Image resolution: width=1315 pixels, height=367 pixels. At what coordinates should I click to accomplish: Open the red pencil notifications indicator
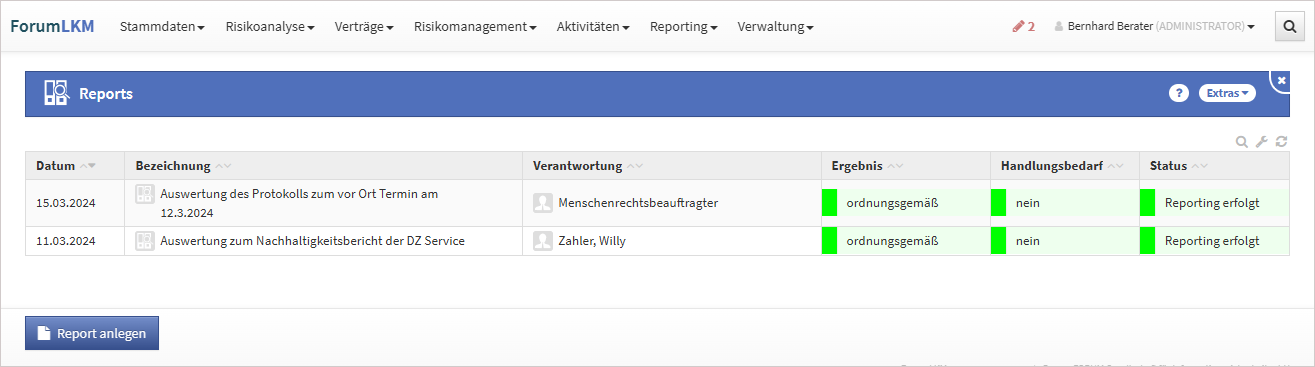[1024, 26]
